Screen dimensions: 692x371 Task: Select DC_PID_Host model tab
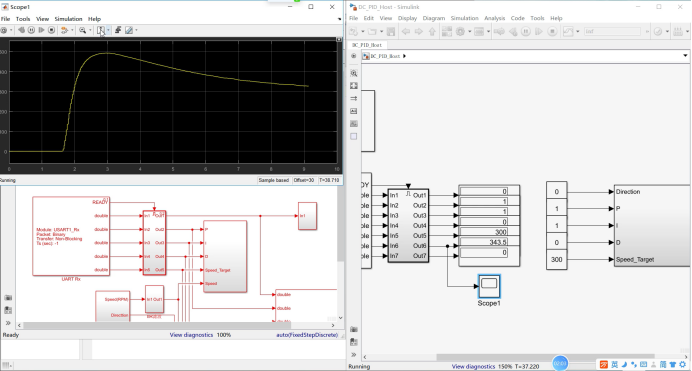(367, 45)
